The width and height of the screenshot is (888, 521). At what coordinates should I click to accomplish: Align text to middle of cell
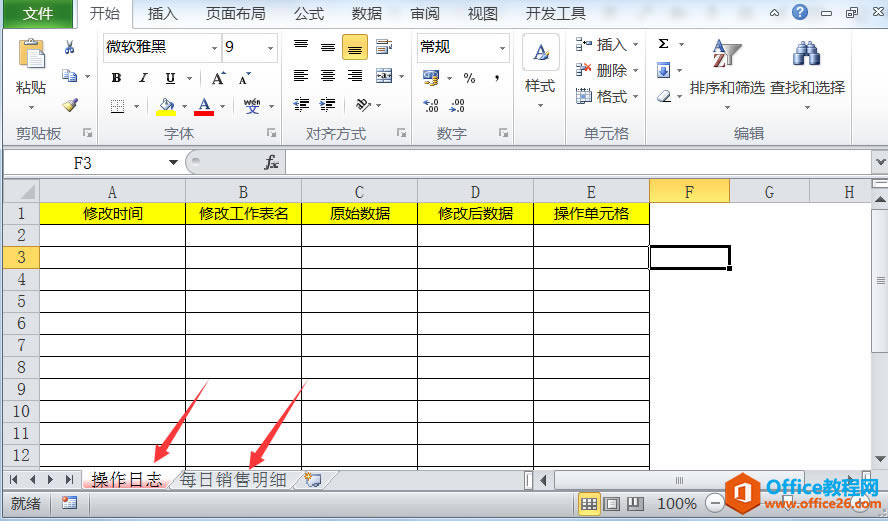[x=328, y=47]
